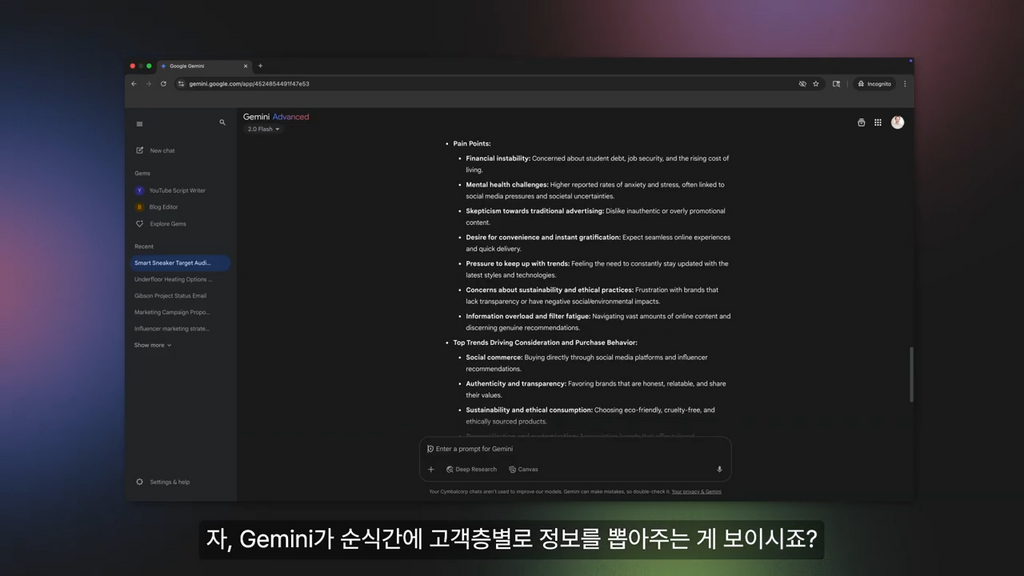
Task: Click the microphone icon in prompt box
Action: pos(719,470)
